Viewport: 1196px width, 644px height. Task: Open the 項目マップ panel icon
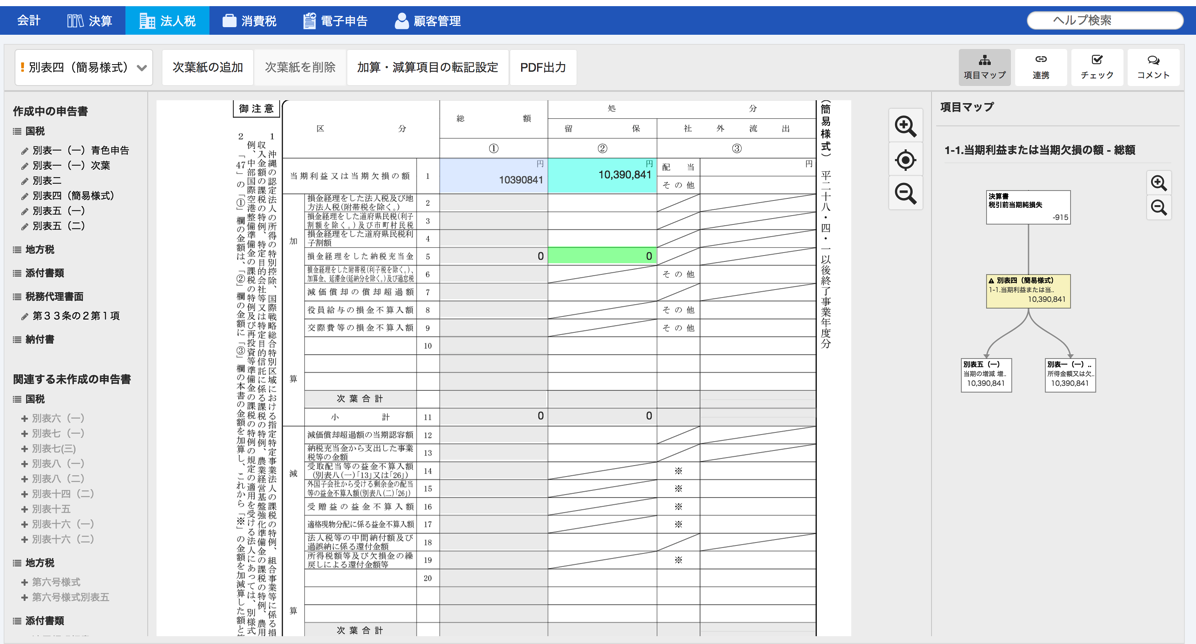click(x=984, y=67)
